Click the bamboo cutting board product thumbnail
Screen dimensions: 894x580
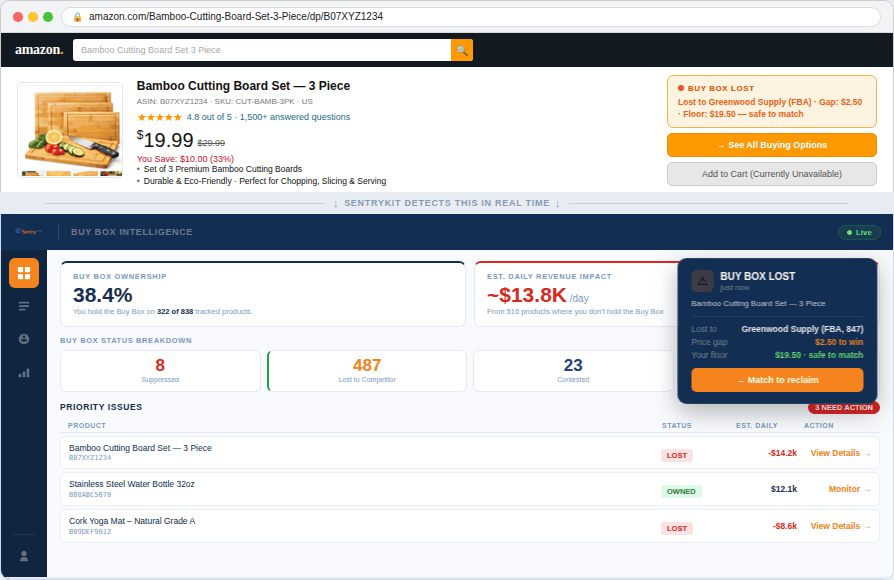70,130
